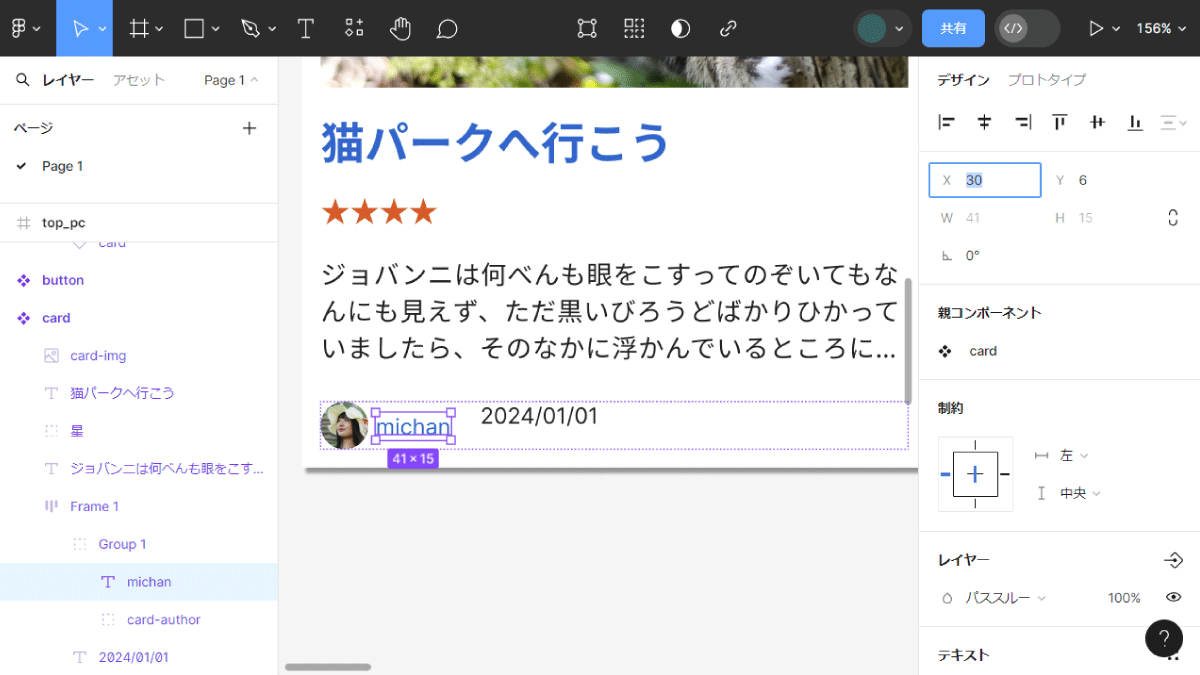Open the Frame tool dropdown arrow
This screenshot has height=675, width=1200.
[x=159, y=29]
